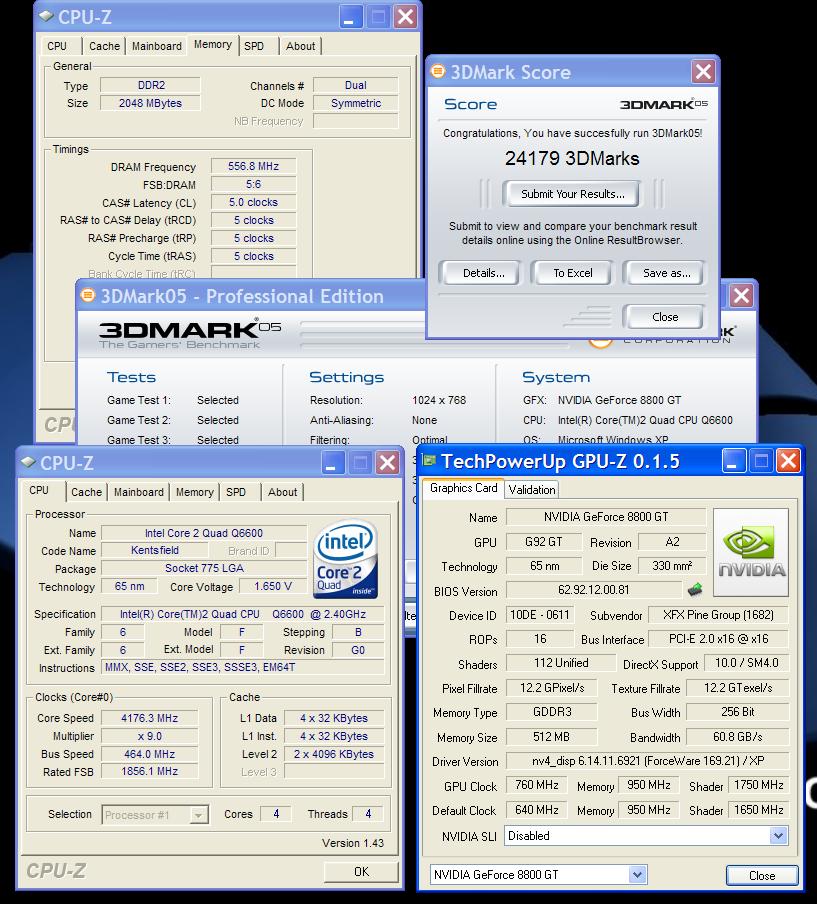The image size is (817, 904).
Task: Click the 3DMark05 Professional Edition title icon
Action: (x=88, y=295)
